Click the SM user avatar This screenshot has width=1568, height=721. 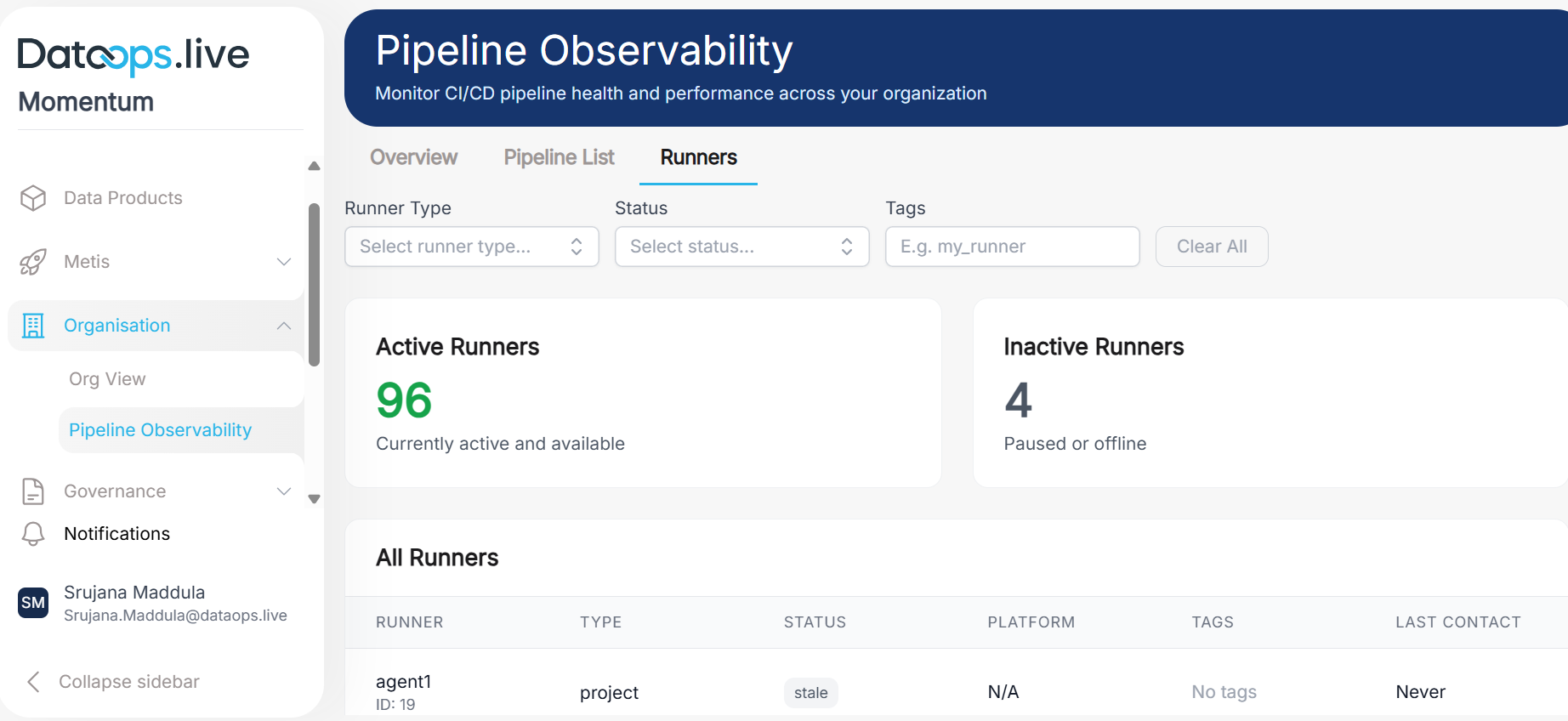[x=33, y=603]
